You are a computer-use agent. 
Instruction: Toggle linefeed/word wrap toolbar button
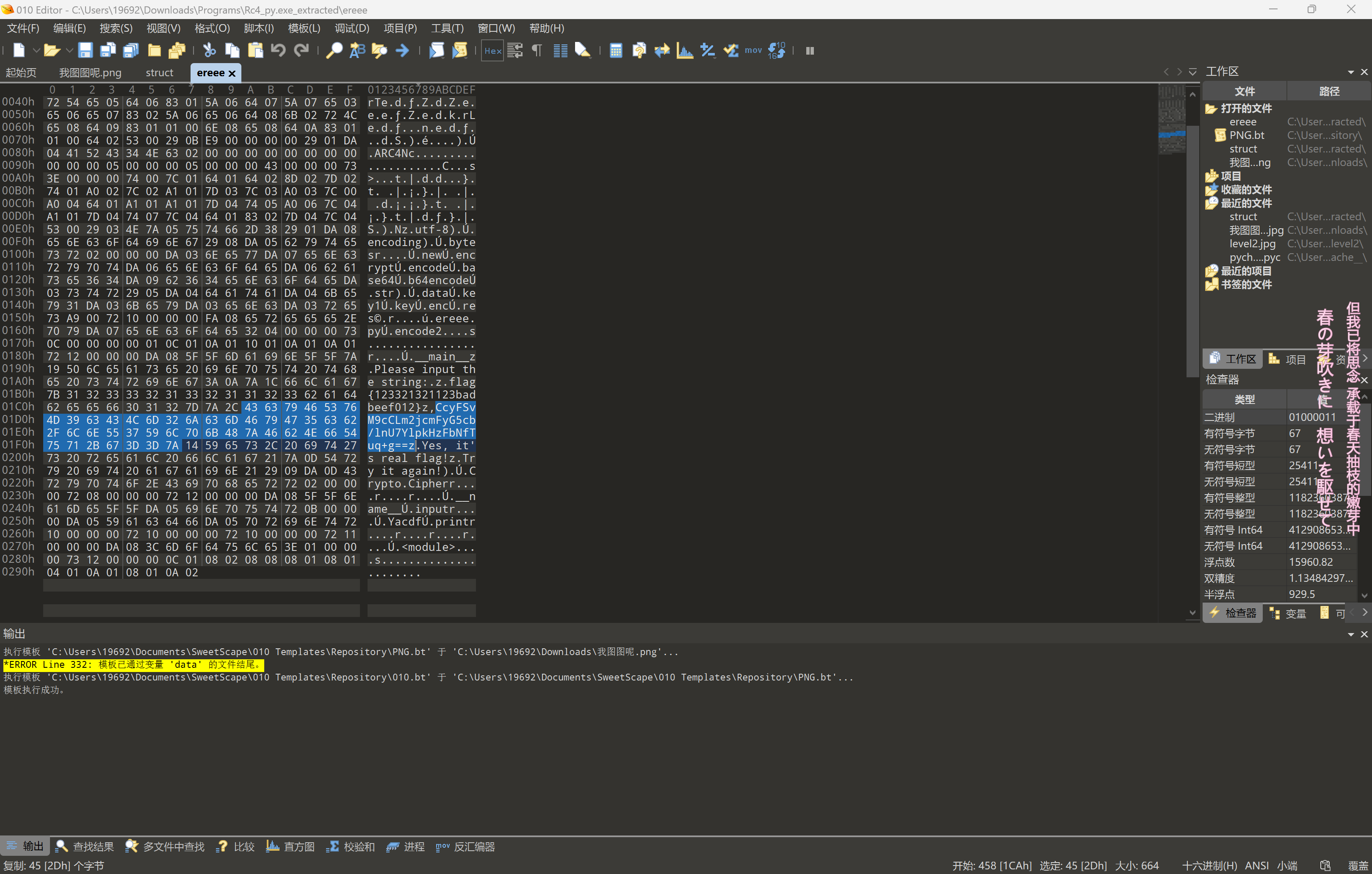515,51
